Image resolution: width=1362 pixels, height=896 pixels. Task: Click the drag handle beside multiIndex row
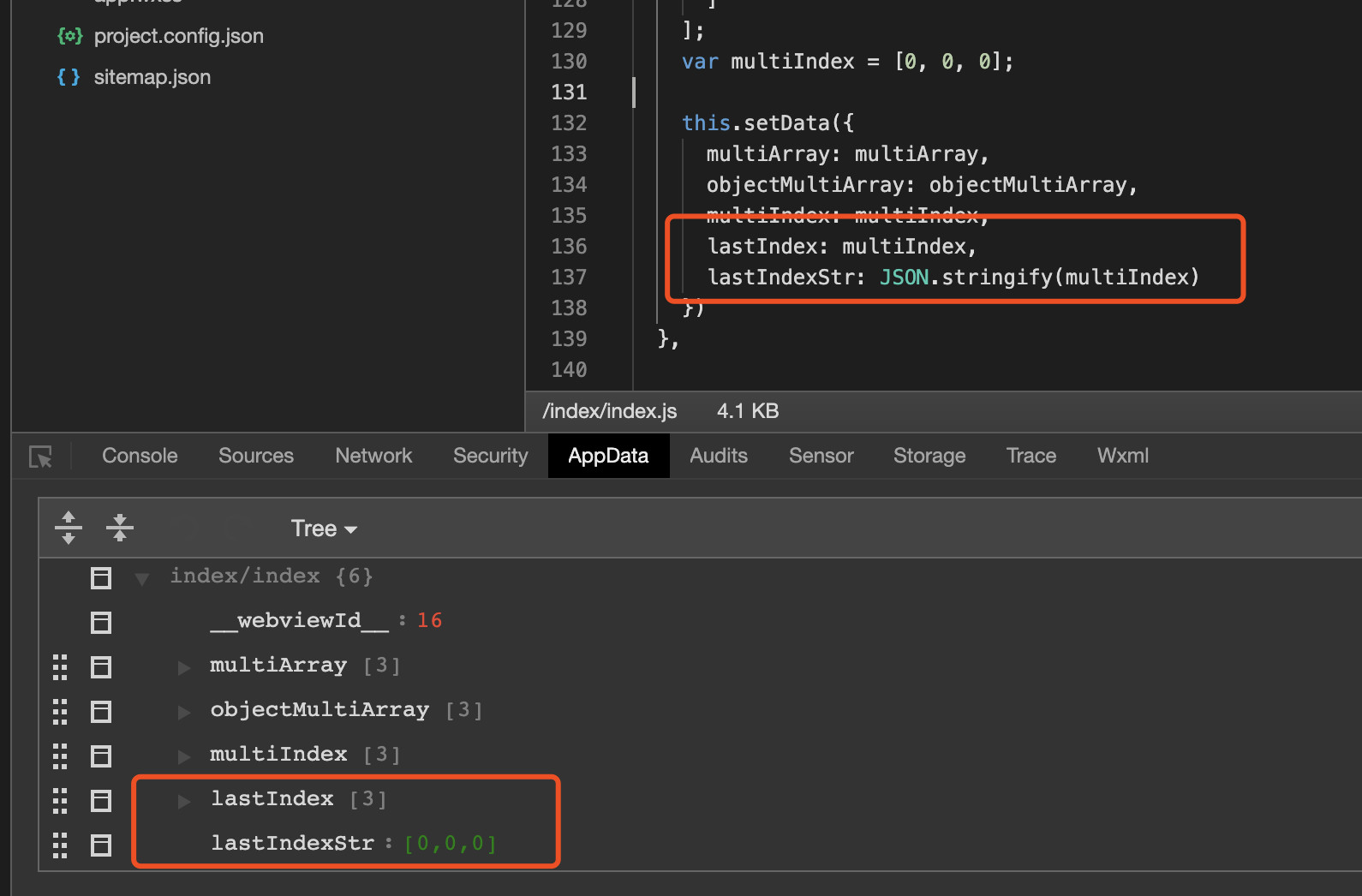click(x=60, y=756)
